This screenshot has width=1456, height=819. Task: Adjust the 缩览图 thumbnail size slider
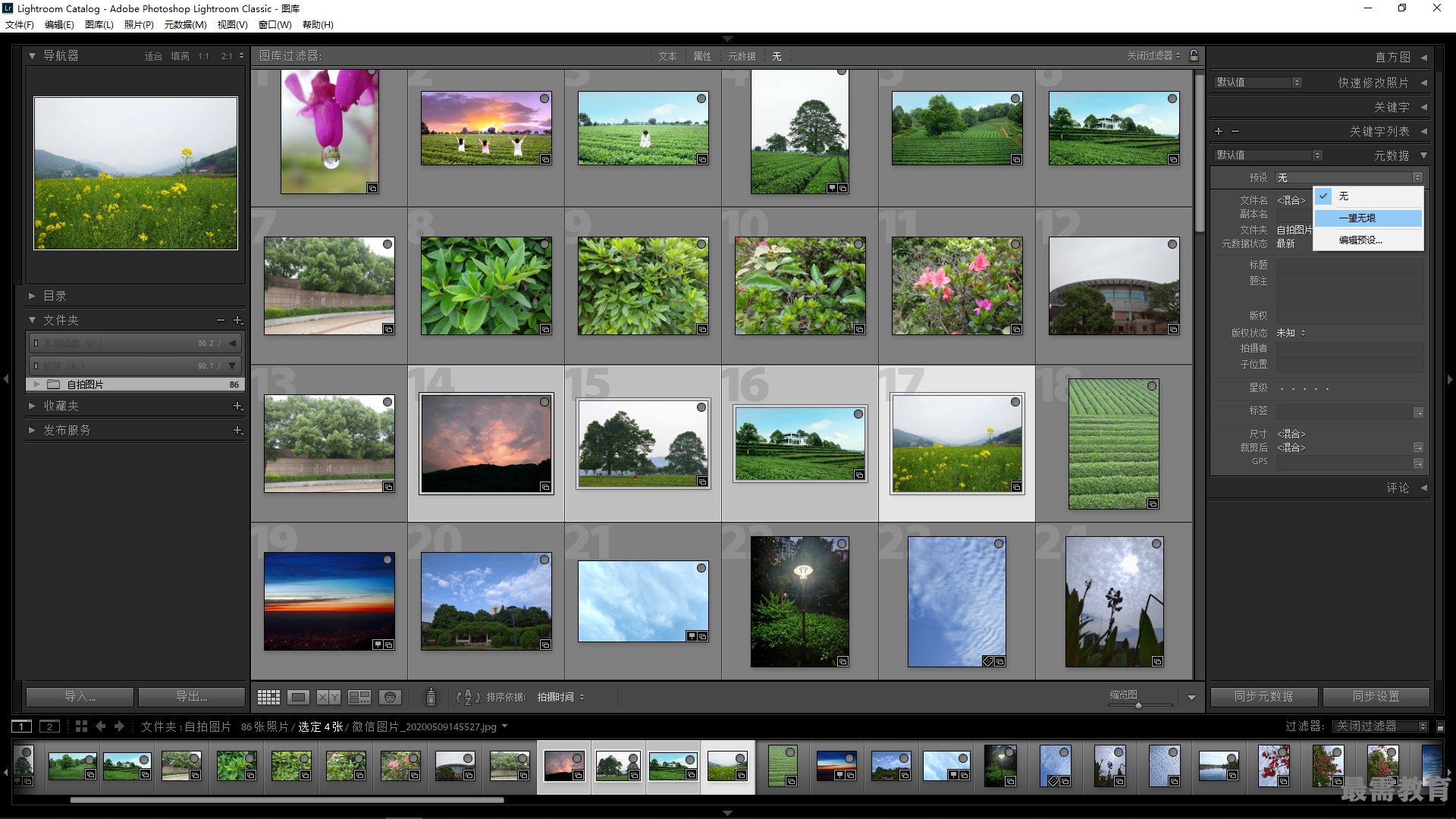click(1138, 705)
